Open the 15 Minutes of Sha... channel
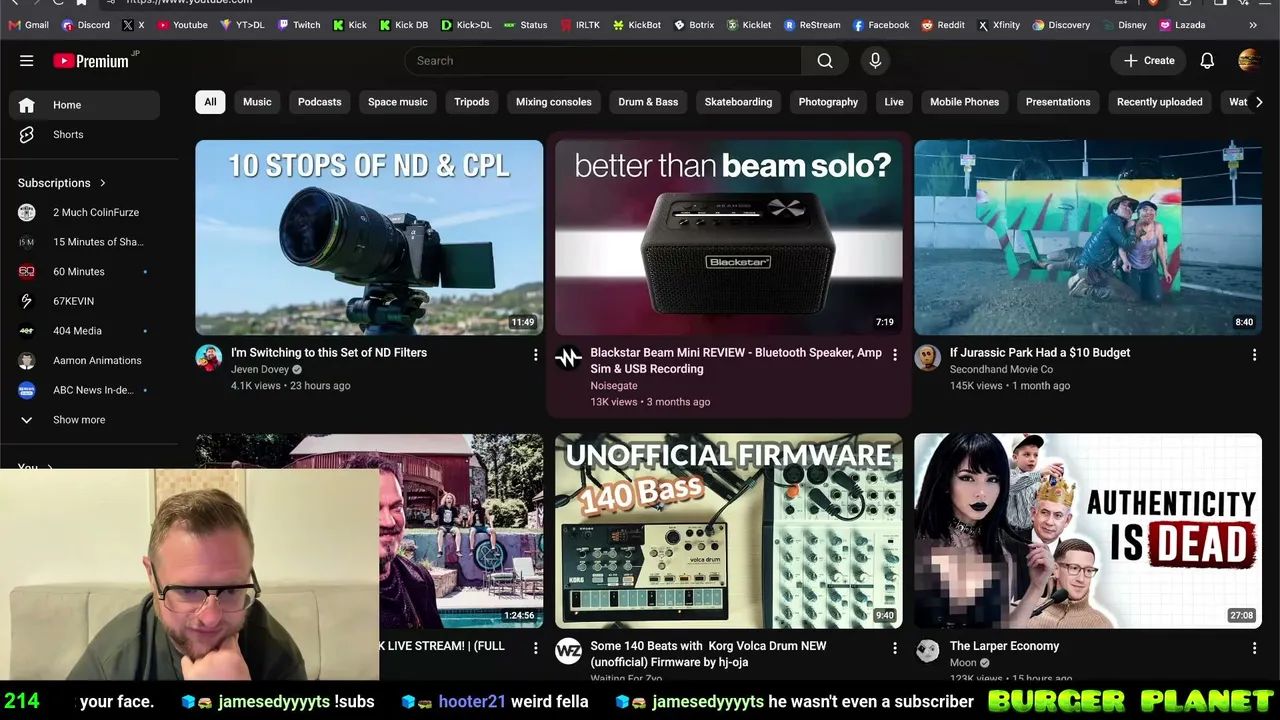 85,242
